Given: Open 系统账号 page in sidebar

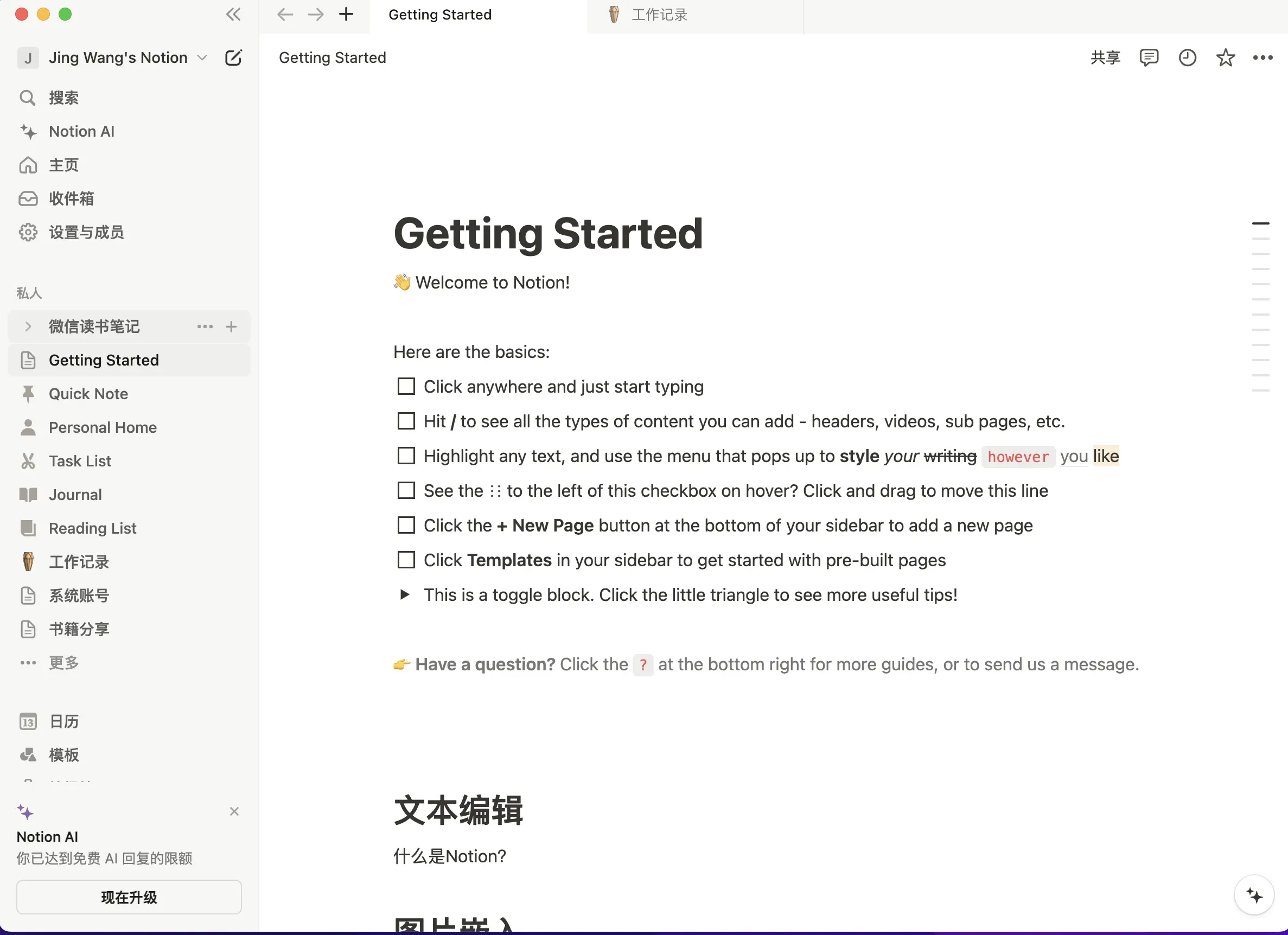Looking at the screenshot, I should (129, 595).
